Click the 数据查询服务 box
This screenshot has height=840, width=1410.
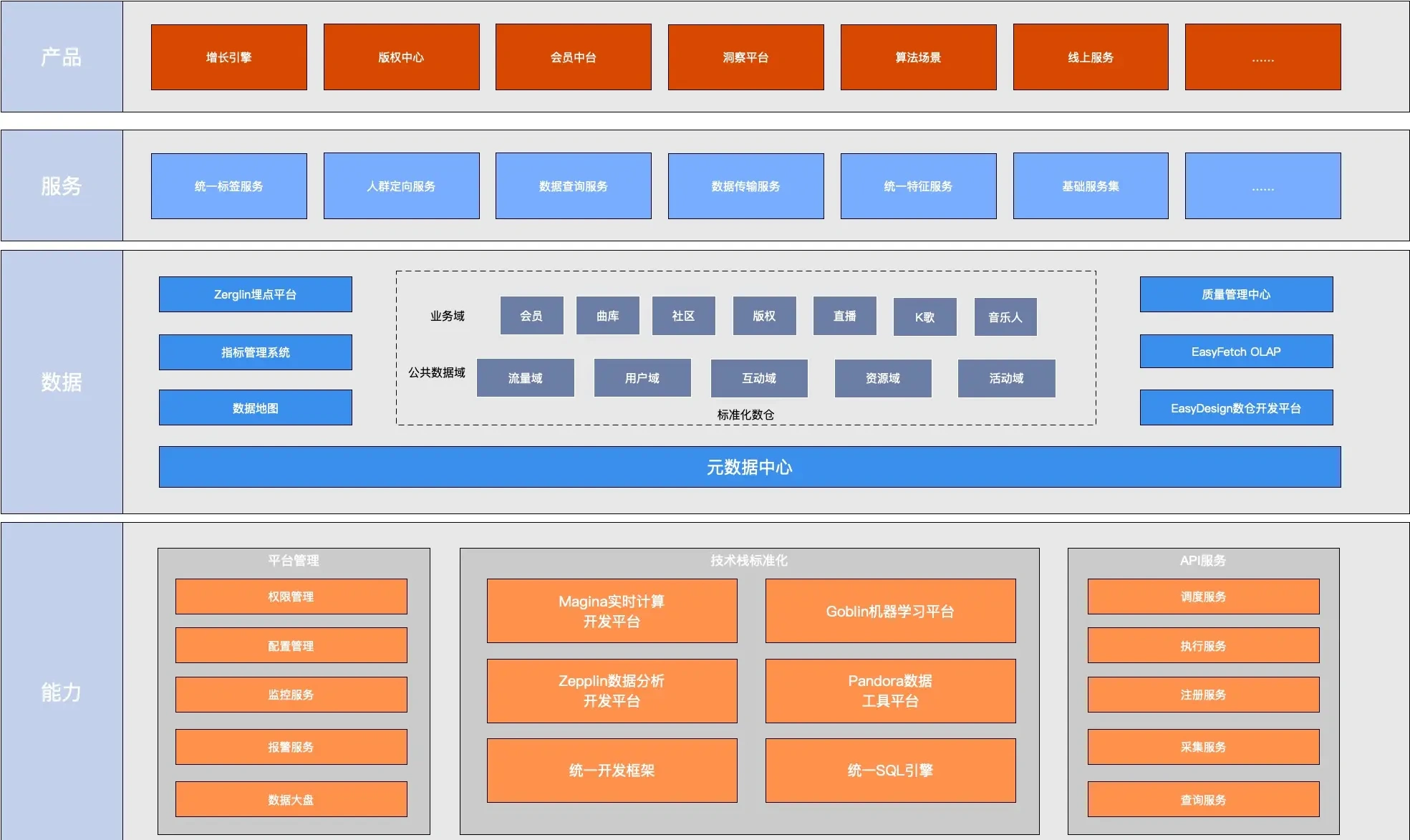(x=573, y=186)
